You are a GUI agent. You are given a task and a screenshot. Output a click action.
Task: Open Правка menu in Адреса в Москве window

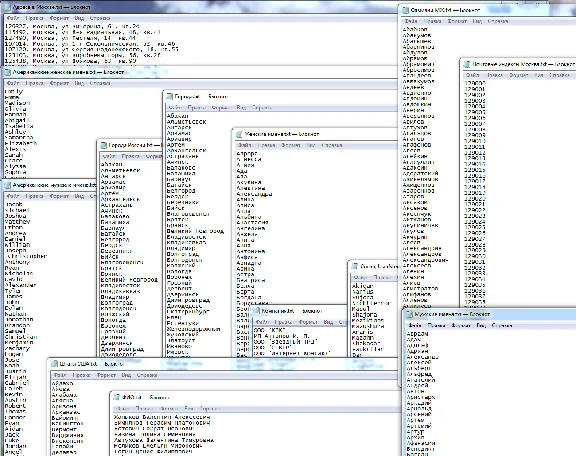point(35,18)
